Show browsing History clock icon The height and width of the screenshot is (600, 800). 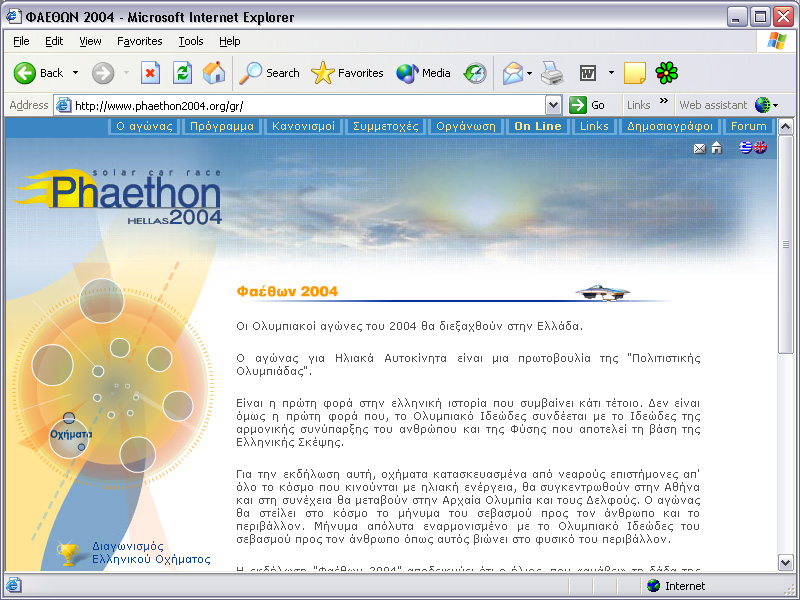[x=475, y=73]
